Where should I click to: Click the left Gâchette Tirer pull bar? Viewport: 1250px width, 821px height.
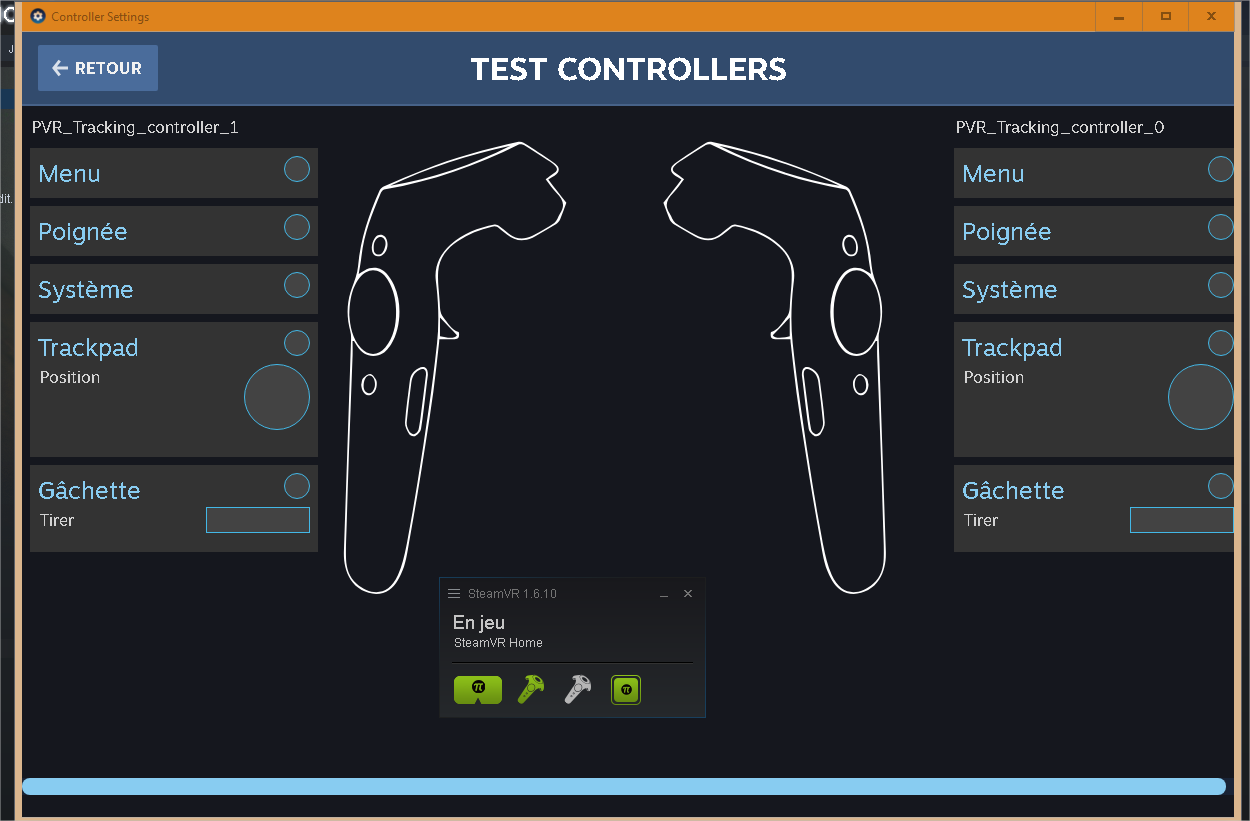click(258, 520)
